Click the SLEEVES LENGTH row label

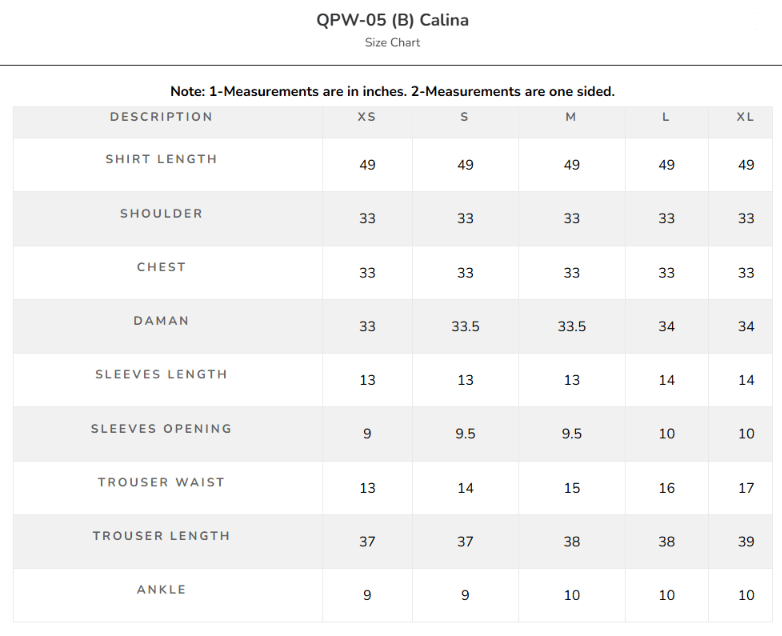point(162,374)
